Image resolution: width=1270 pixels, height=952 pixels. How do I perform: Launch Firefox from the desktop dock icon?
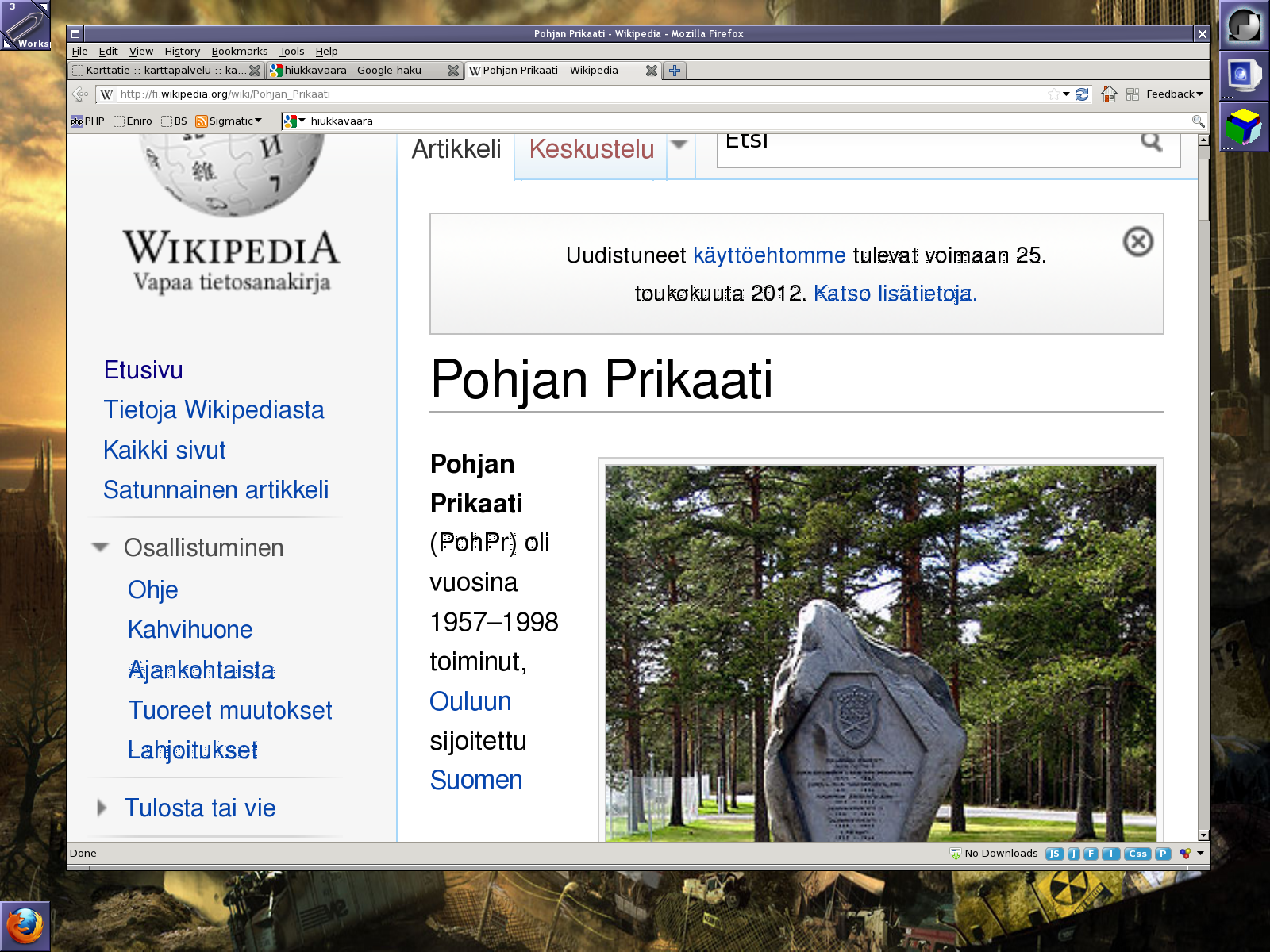[x=25, y=926]
